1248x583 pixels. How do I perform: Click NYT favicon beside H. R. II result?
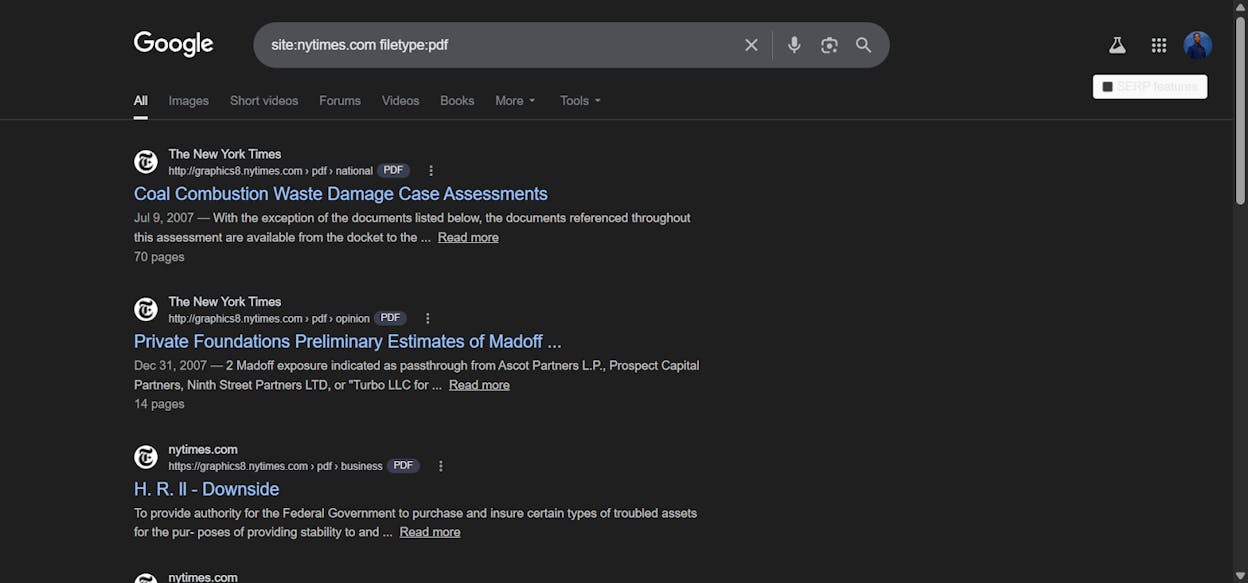(146, 457)
